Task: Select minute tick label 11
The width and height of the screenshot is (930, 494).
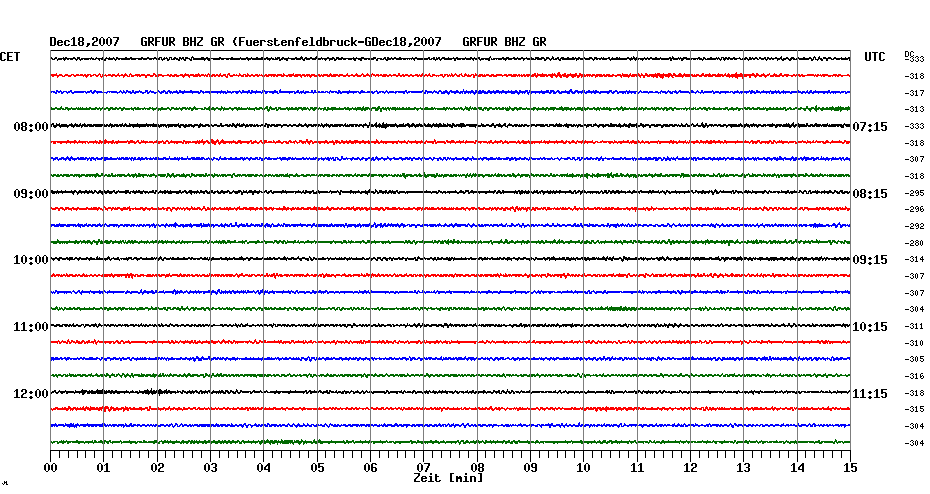Action: tap(637, 468)
